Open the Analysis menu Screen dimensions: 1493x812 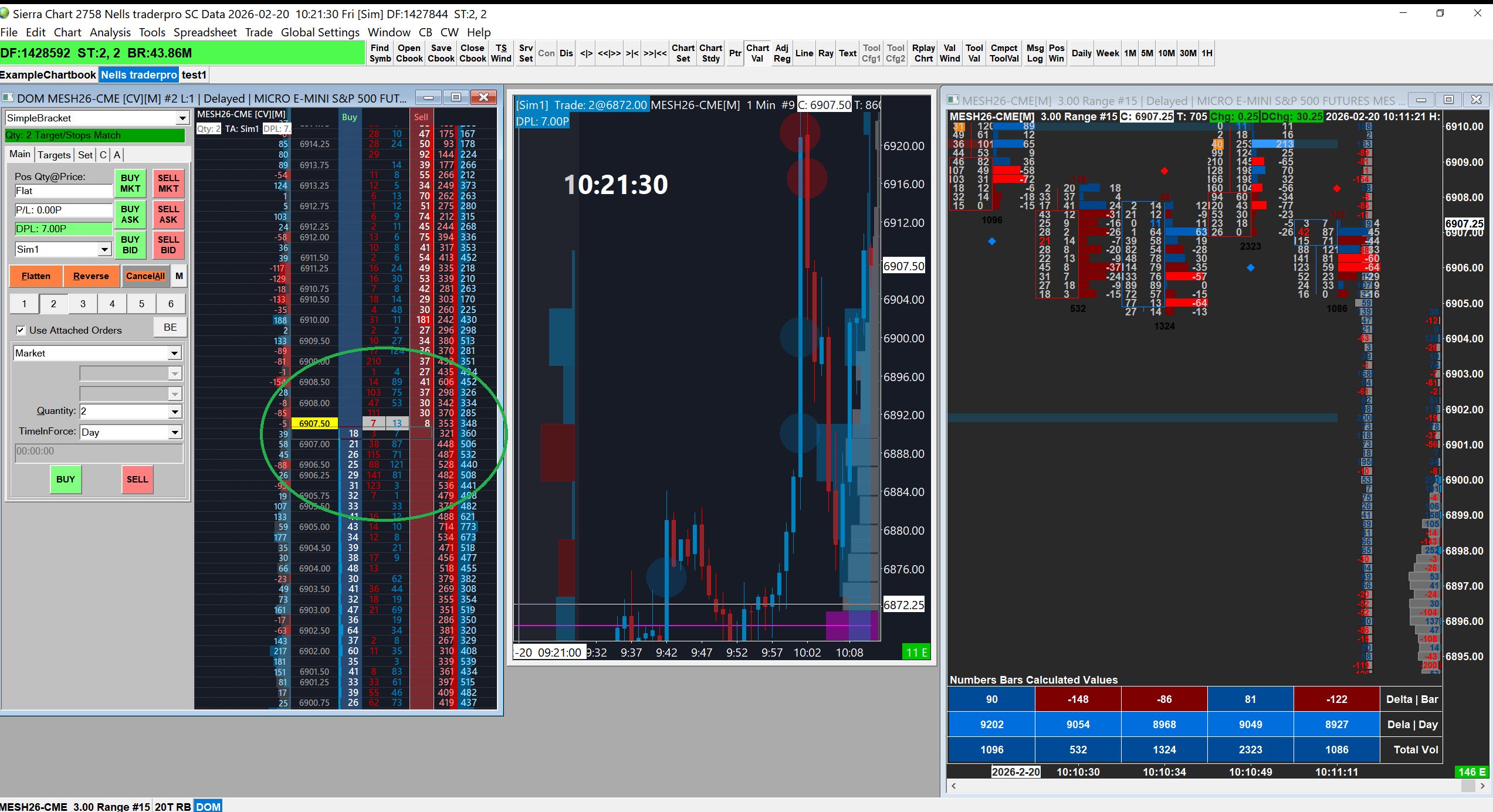[110, 32]
